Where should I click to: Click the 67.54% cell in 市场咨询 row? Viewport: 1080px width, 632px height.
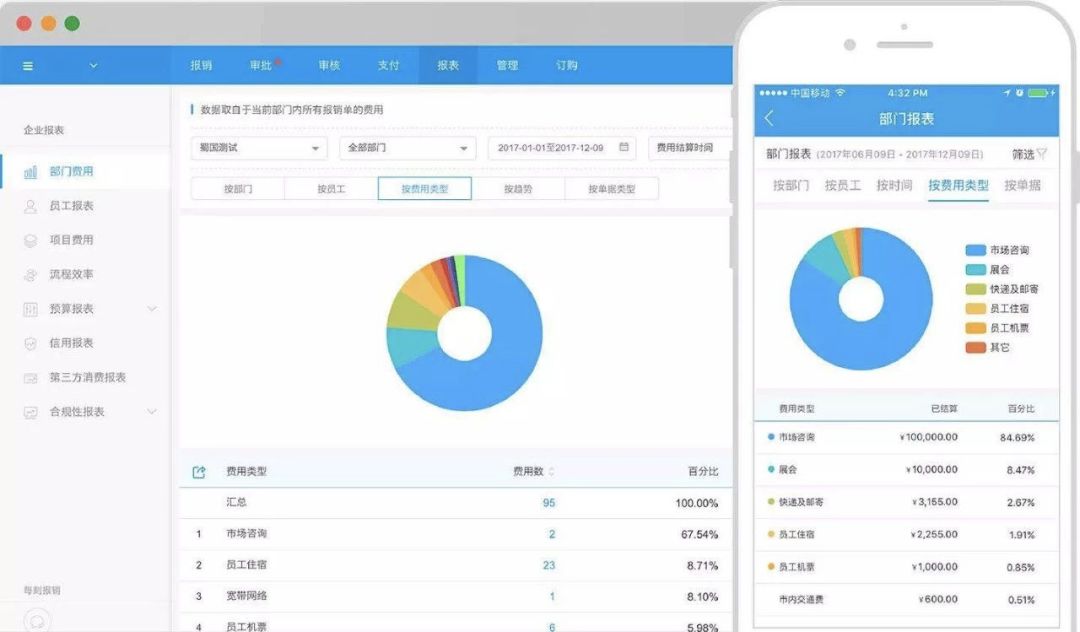point(699,534)
